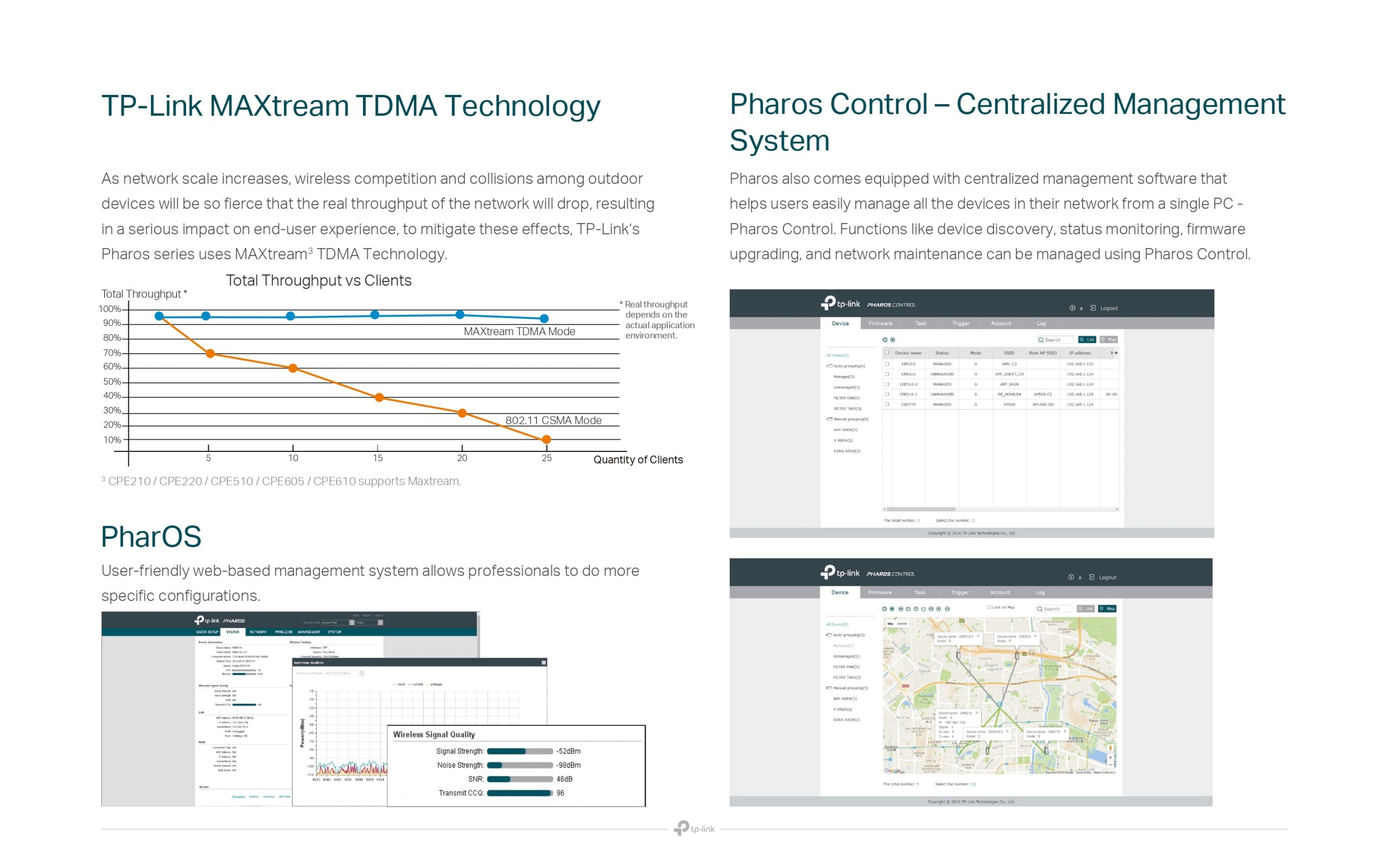Close the CBS779 device popup on the map

tap(1065, 731)
